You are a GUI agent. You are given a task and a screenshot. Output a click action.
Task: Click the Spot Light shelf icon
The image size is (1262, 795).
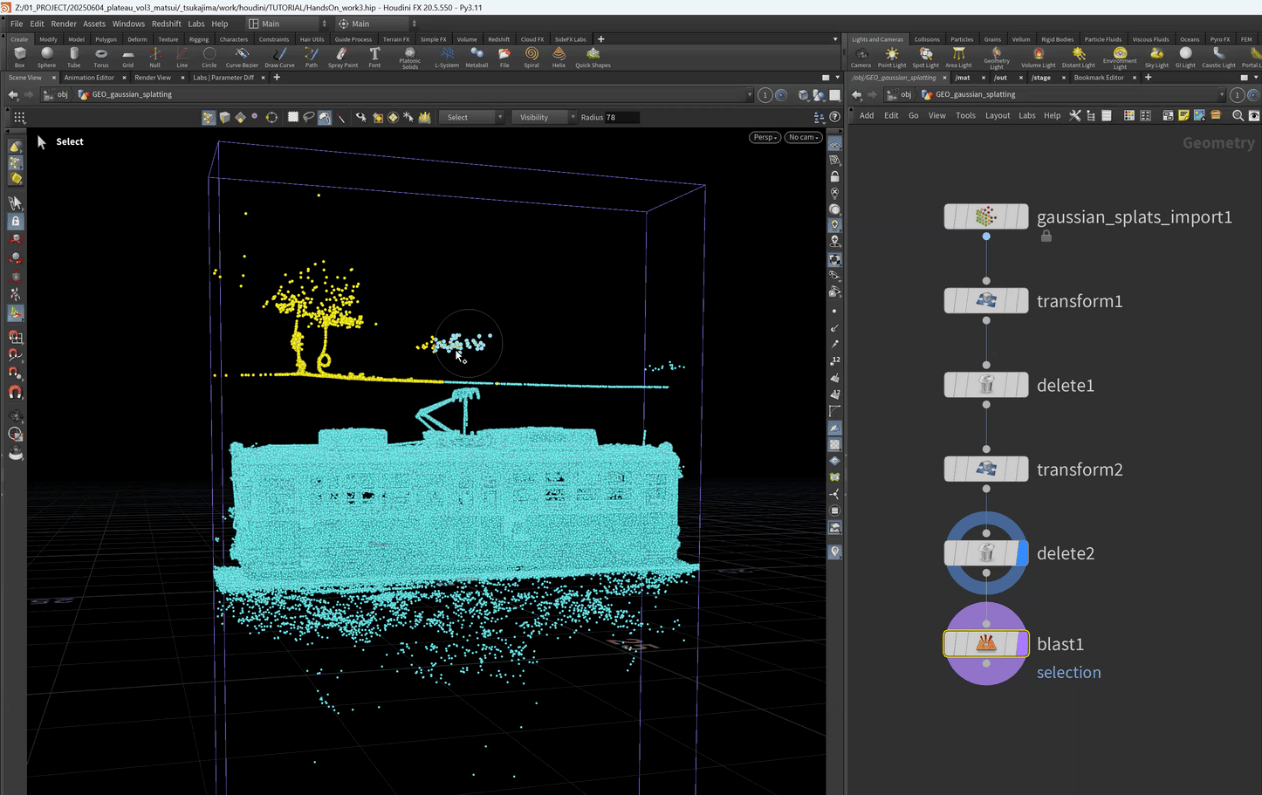(x=925, y=56)
